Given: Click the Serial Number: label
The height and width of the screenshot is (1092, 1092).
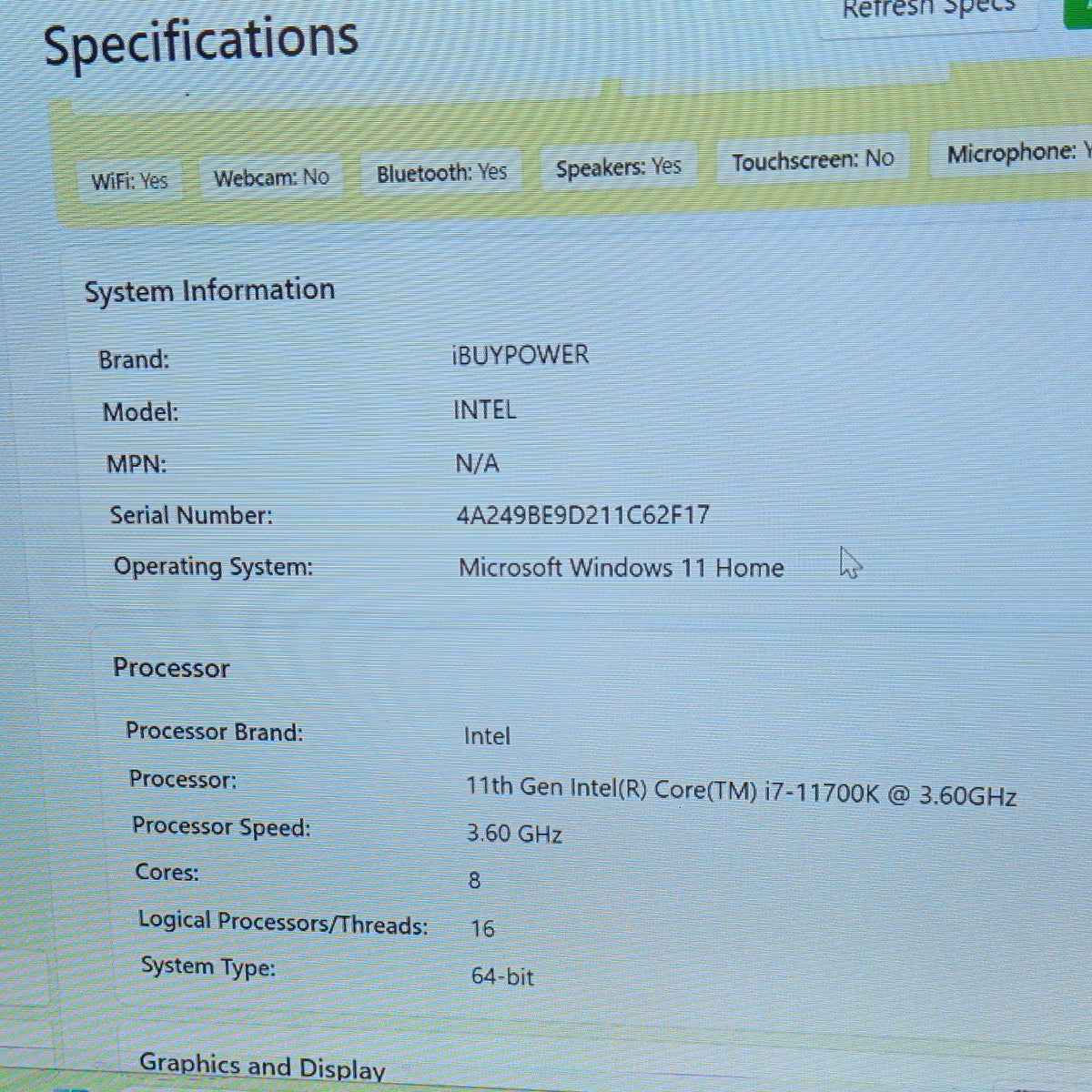Looking at the screenshot, I should coord(191,515).
